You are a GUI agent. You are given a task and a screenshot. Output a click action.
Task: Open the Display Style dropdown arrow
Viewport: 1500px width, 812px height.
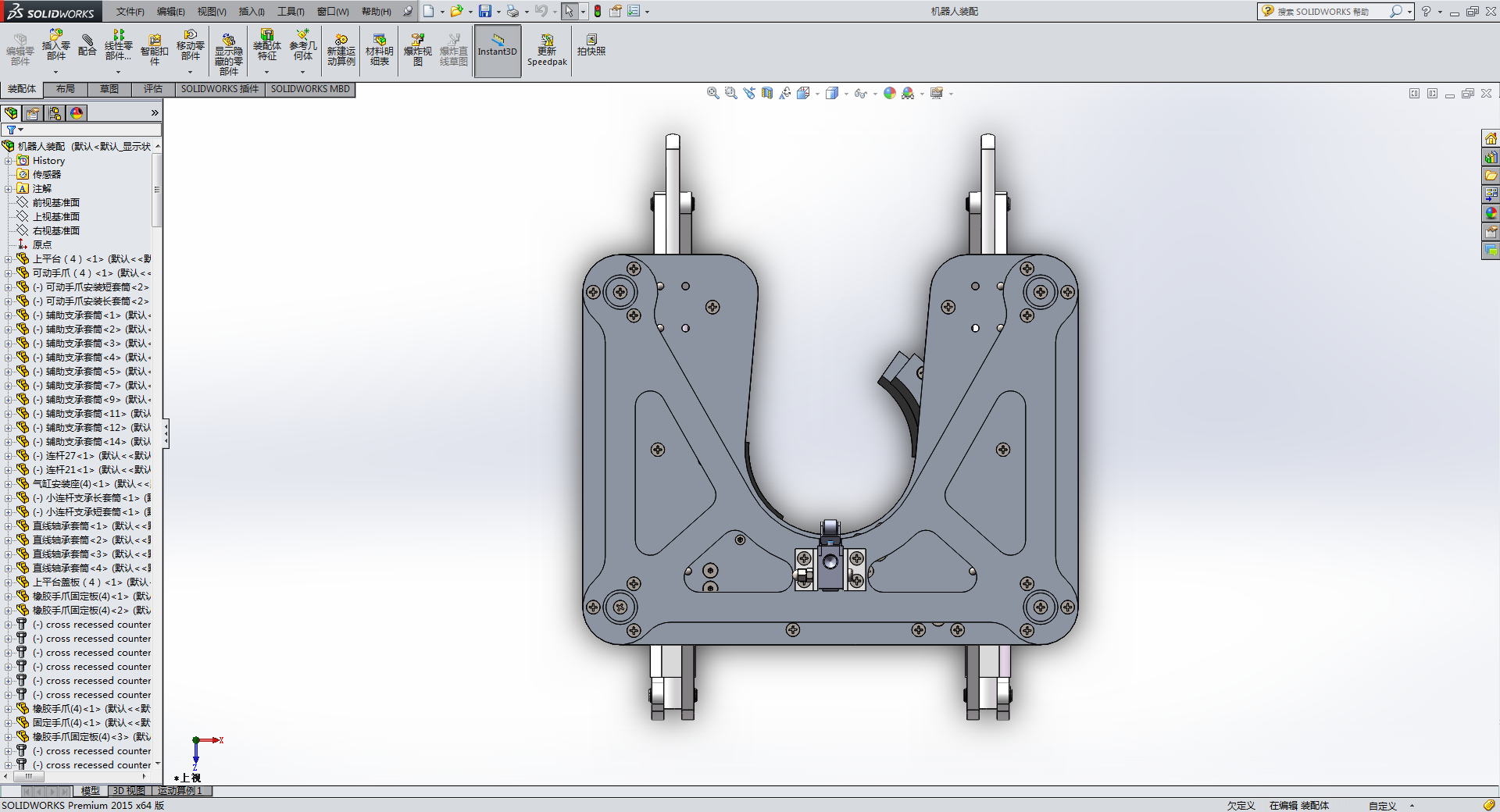coord(846,94)
